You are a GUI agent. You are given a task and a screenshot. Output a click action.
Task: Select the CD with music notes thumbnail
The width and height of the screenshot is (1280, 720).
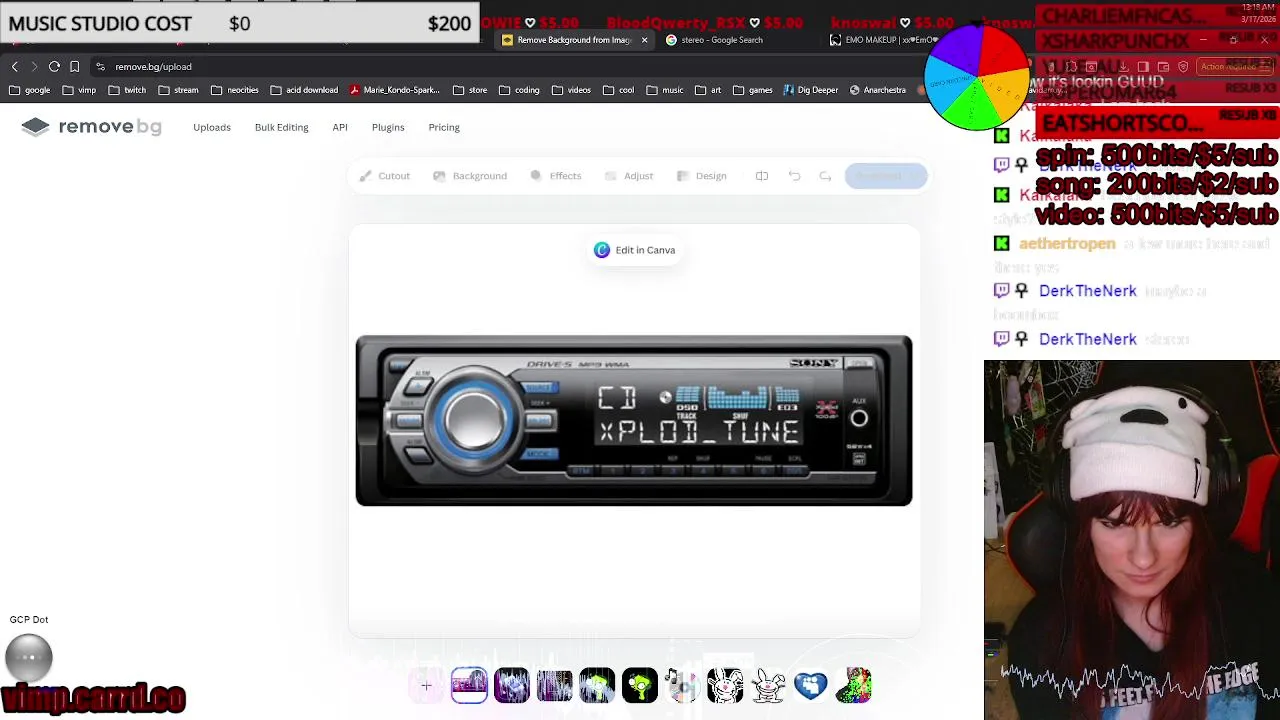point(682,686)
